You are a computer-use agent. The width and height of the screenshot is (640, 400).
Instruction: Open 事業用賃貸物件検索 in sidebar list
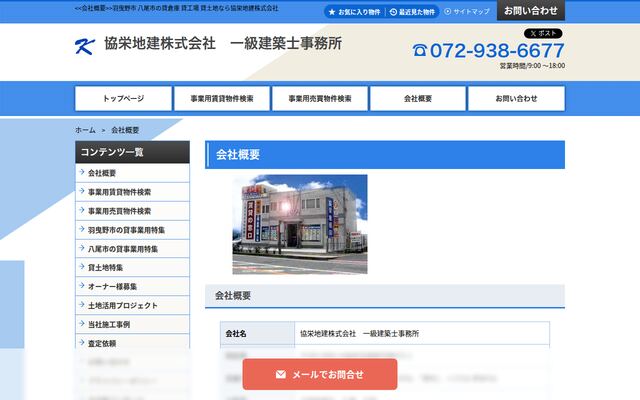point(132,192)
